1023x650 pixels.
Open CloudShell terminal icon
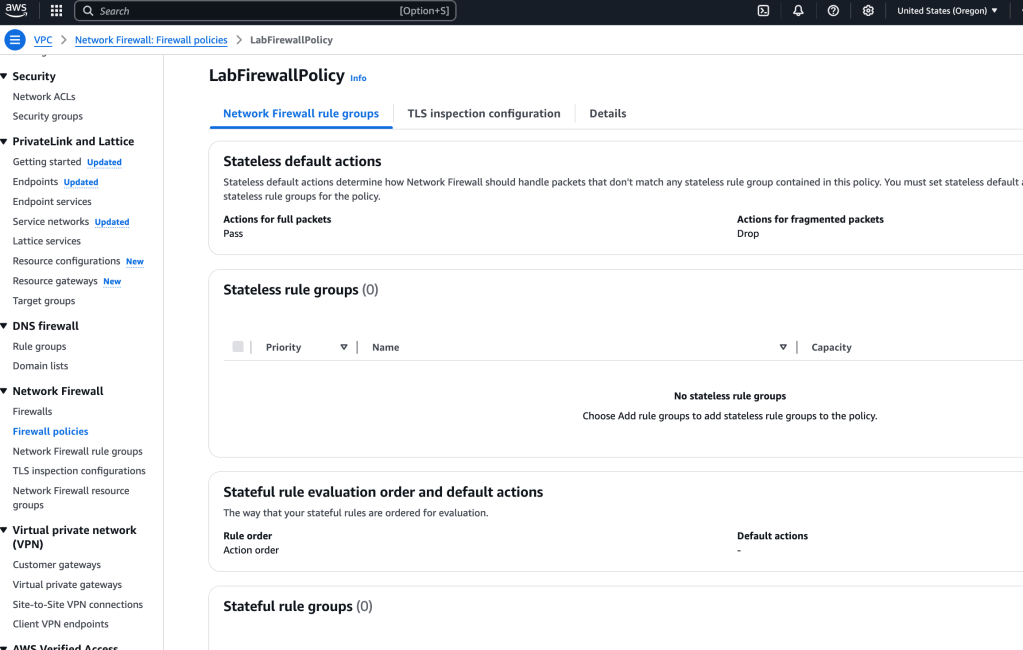click(763, 11)
